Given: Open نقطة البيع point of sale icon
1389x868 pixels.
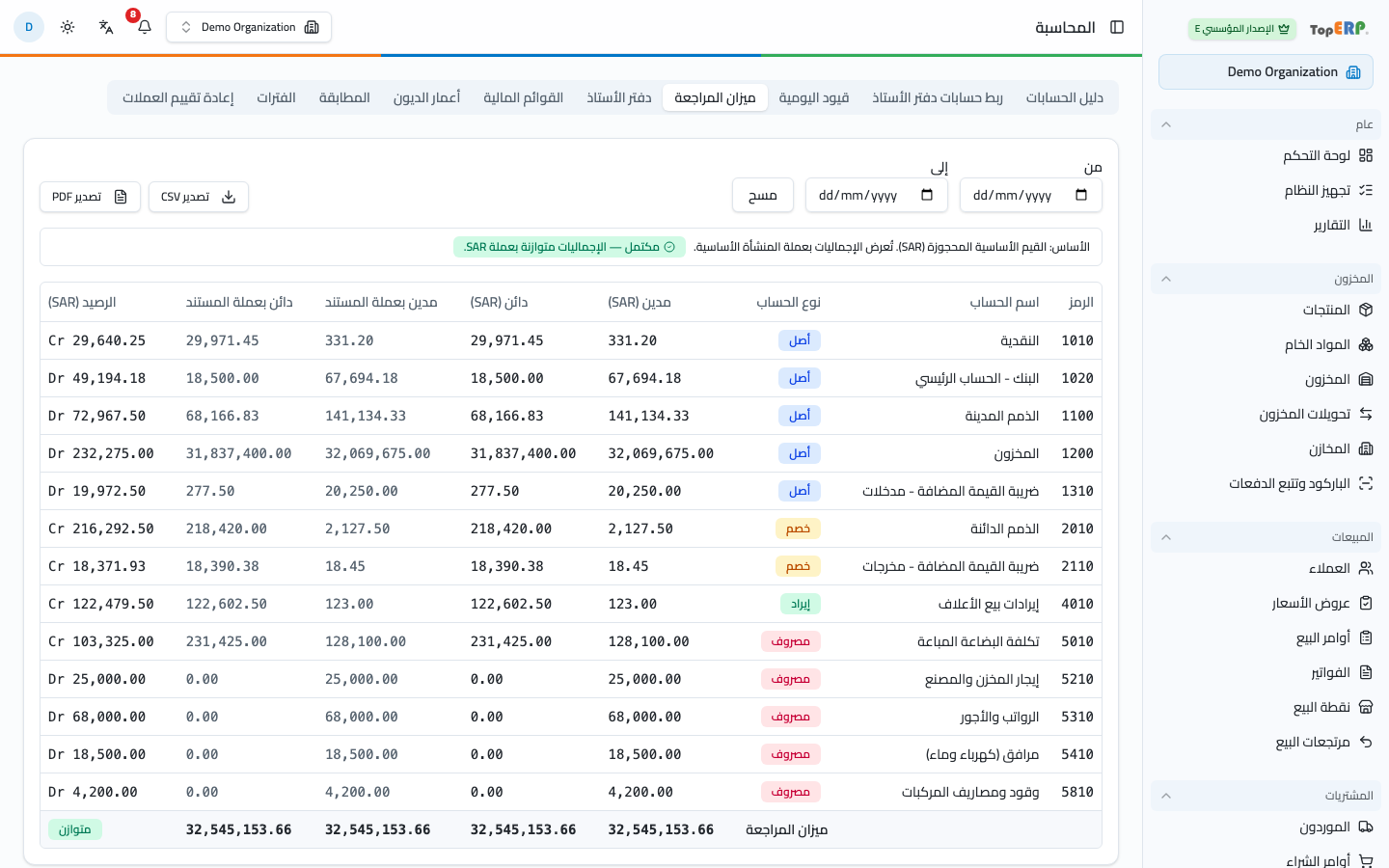Looking at the screenshot, I should [1366, 707].
